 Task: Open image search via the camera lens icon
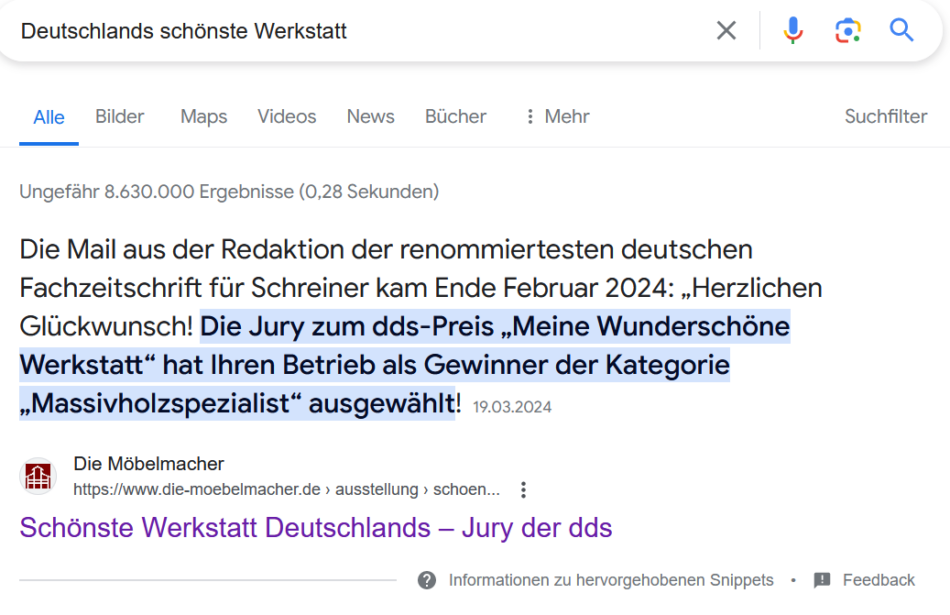click(x=848, y=30)
